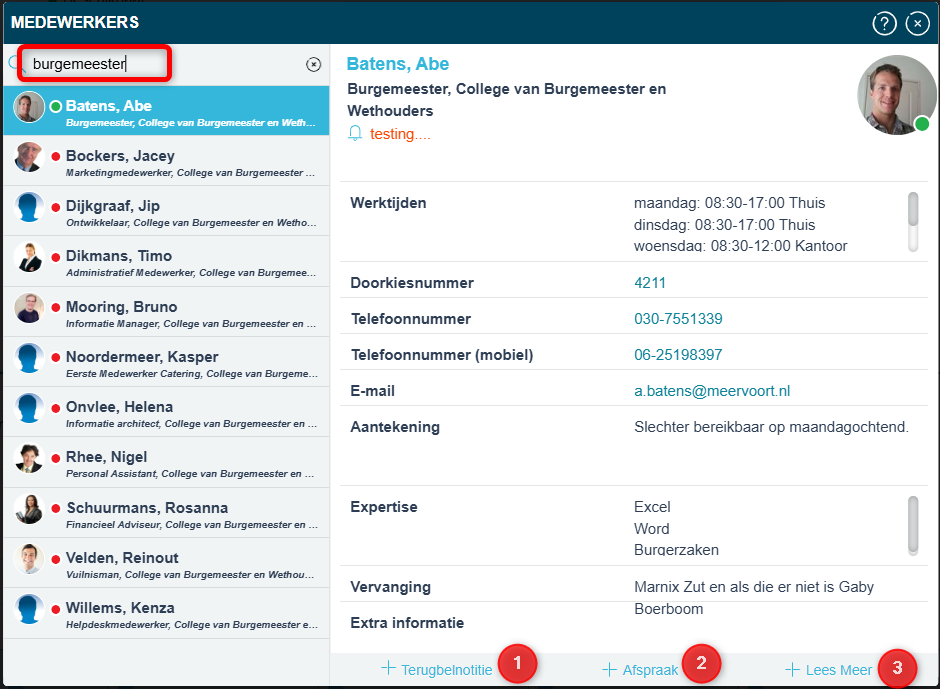This screenshot has width=940, height=689.
Task: Click red status dot beside Schuurmans, Rosanna
Action: point(56,509)
